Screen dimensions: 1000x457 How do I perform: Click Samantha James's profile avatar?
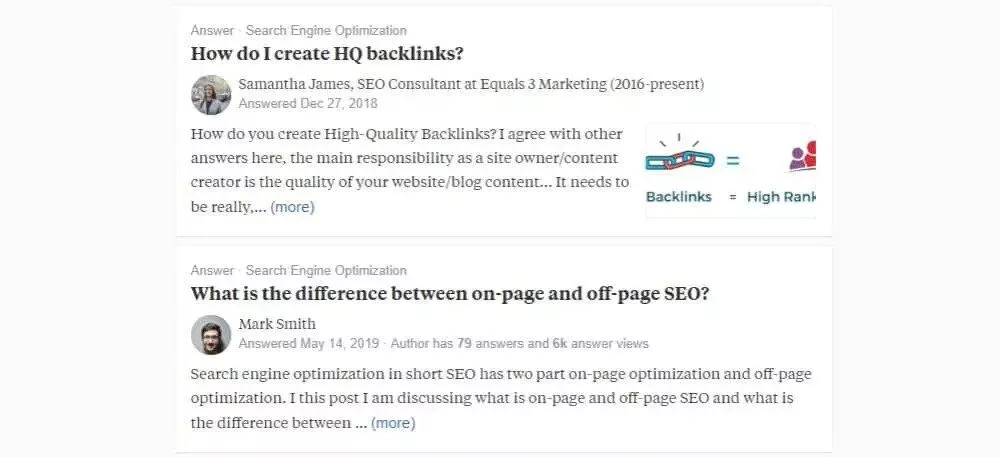pyautogui.click(x=211, y=94)
